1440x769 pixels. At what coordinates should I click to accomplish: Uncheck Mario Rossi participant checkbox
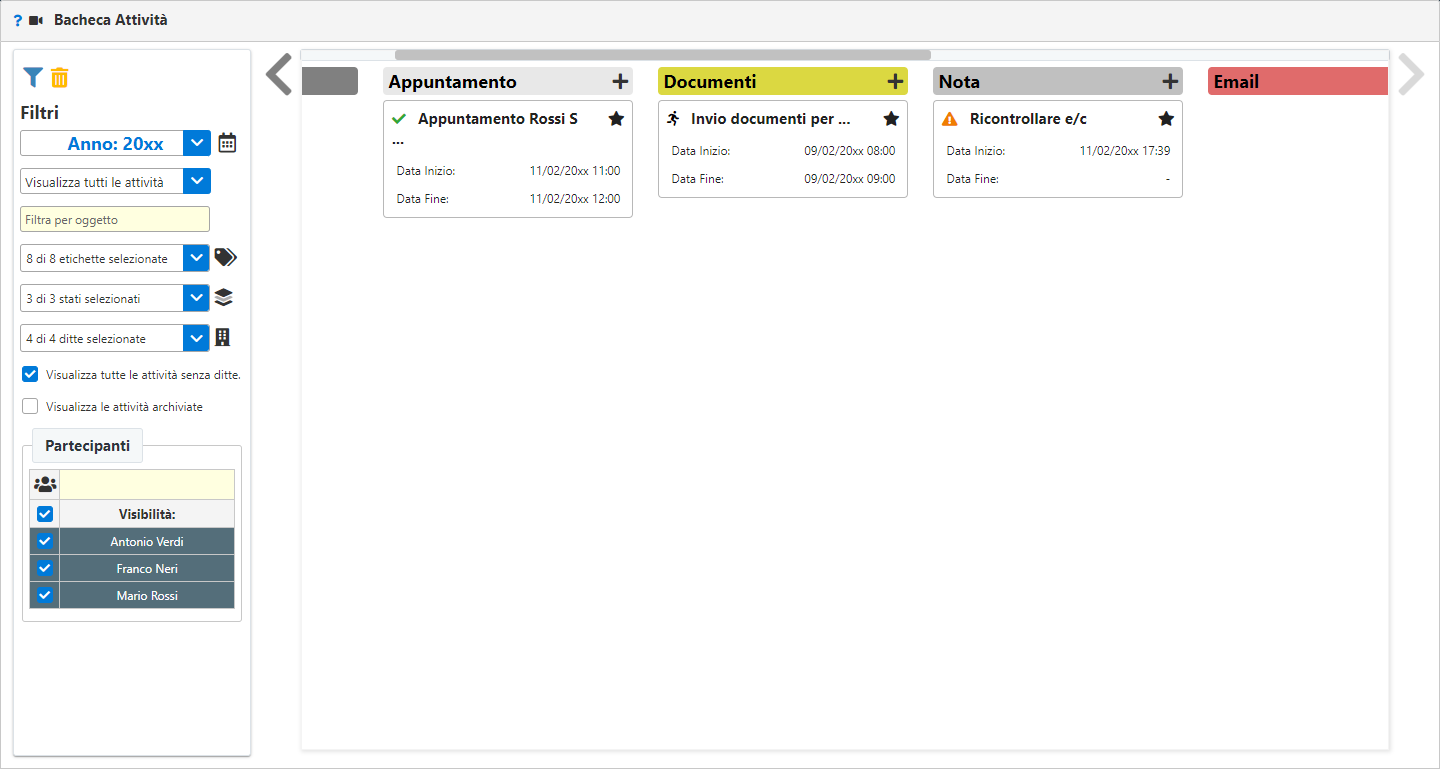click(x=45, y=595)
